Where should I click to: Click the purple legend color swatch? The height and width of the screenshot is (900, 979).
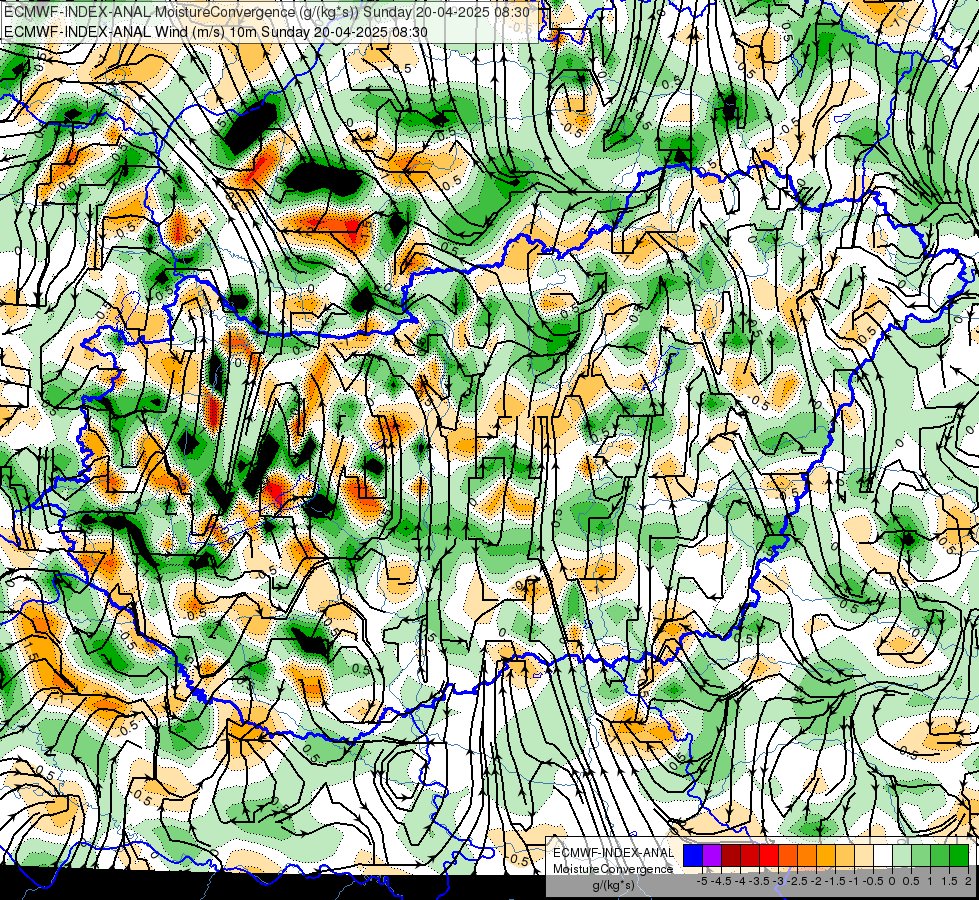[712, 855]
